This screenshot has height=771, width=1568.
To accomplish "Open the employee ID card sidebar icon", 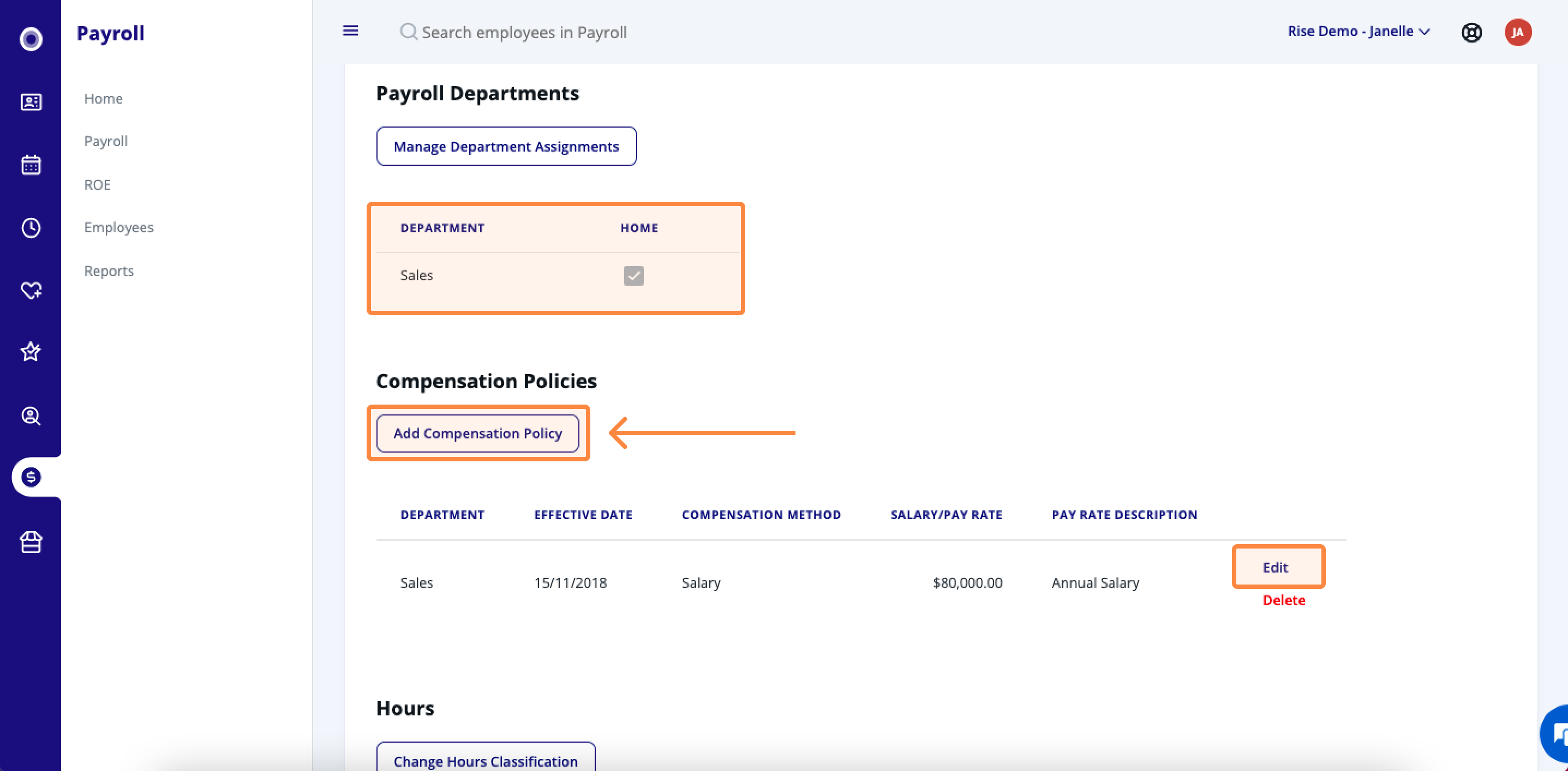I will tap(31, 101).
